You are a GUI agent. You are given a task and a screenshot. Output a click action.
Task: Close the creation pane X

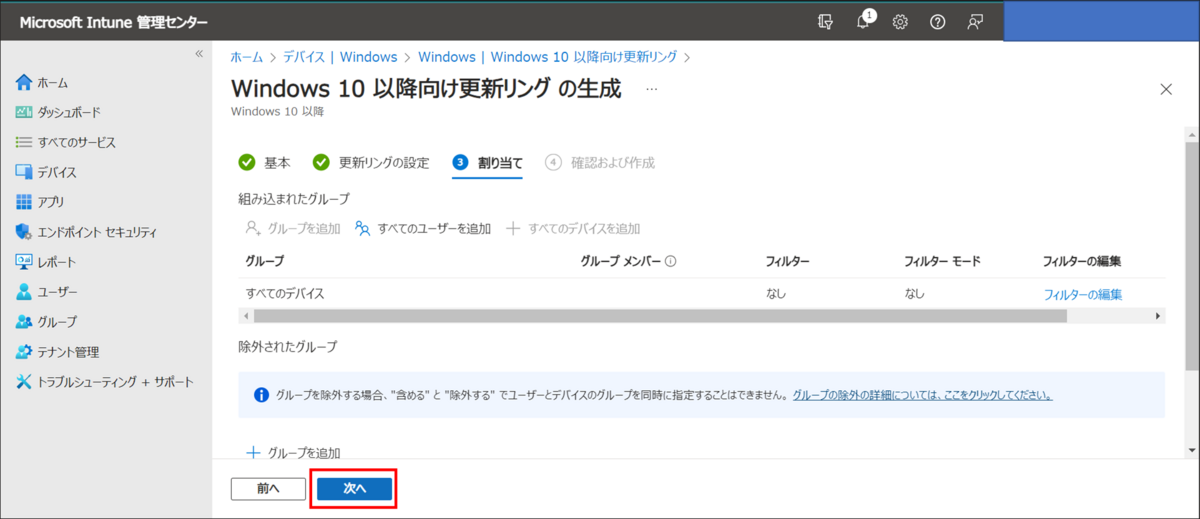click(x=1166, y=89)
